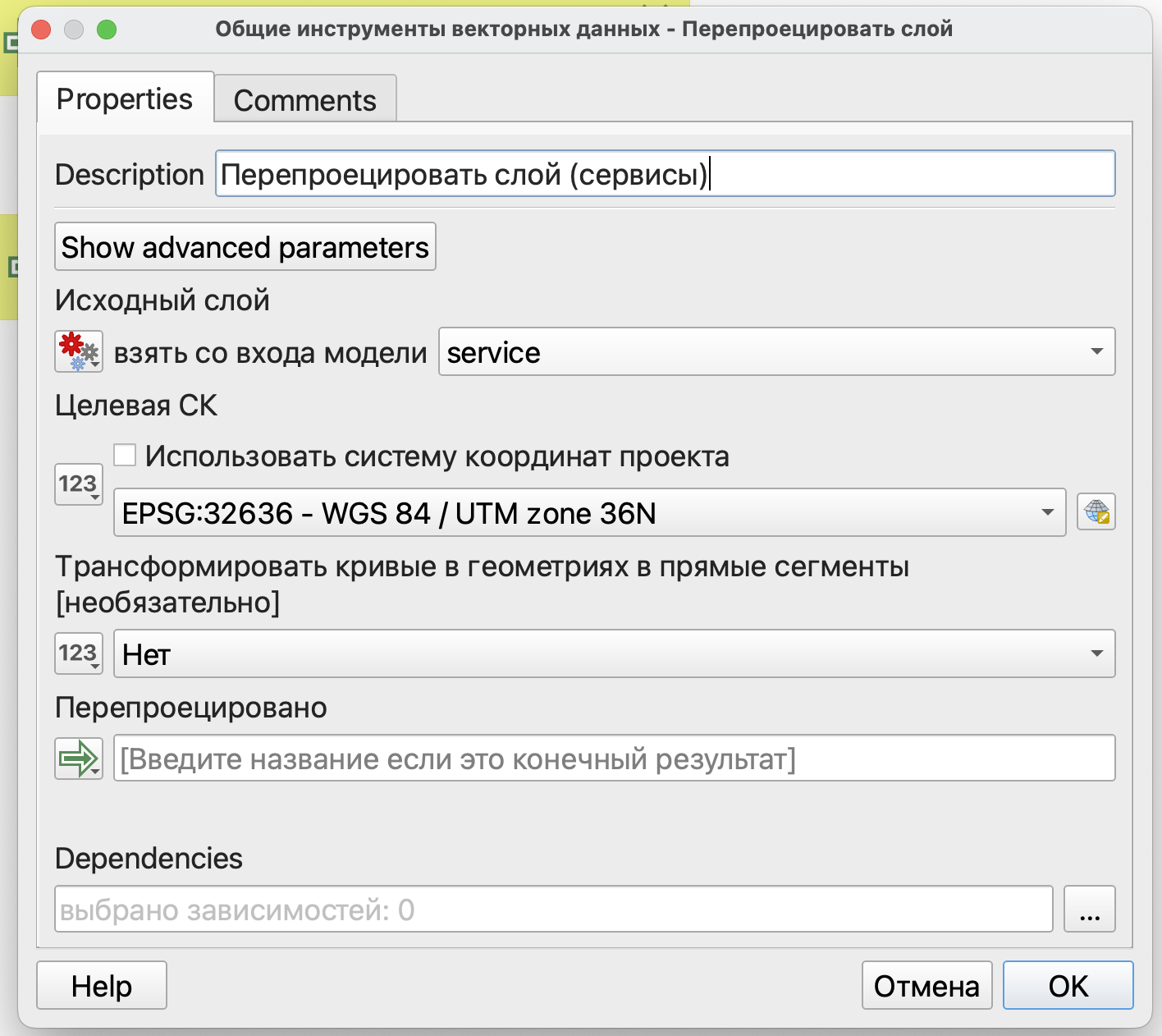The image size is (1162, 1036).
Task: Close the dialog with red window button
Action: (41, 30)
